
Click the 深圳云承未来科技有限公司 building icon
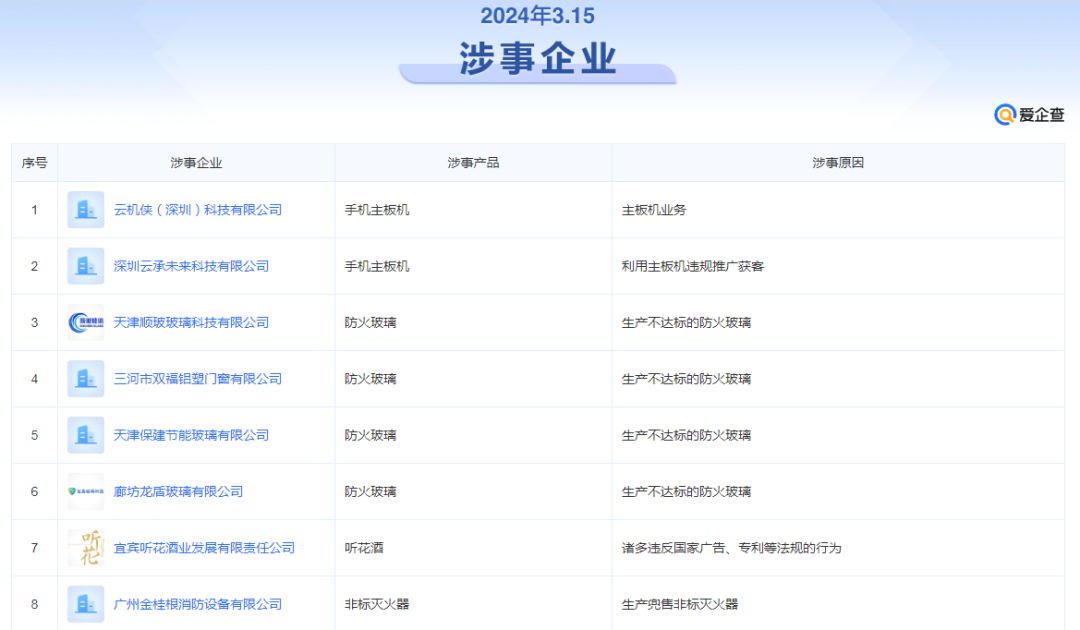point(85,266)
